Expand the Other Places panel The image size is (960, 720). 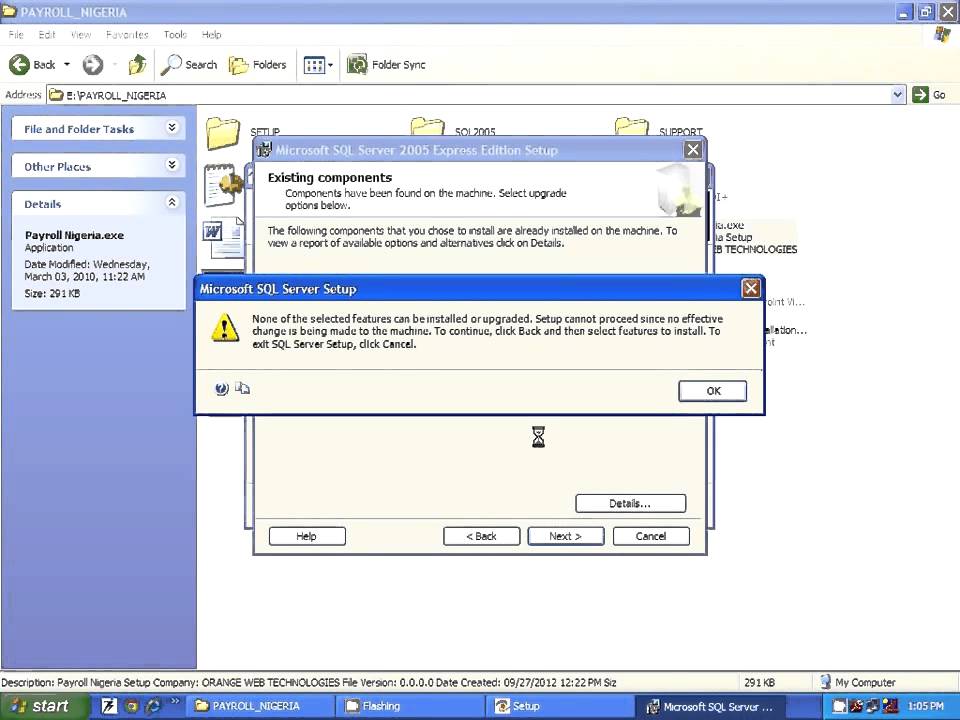point(172,165)
